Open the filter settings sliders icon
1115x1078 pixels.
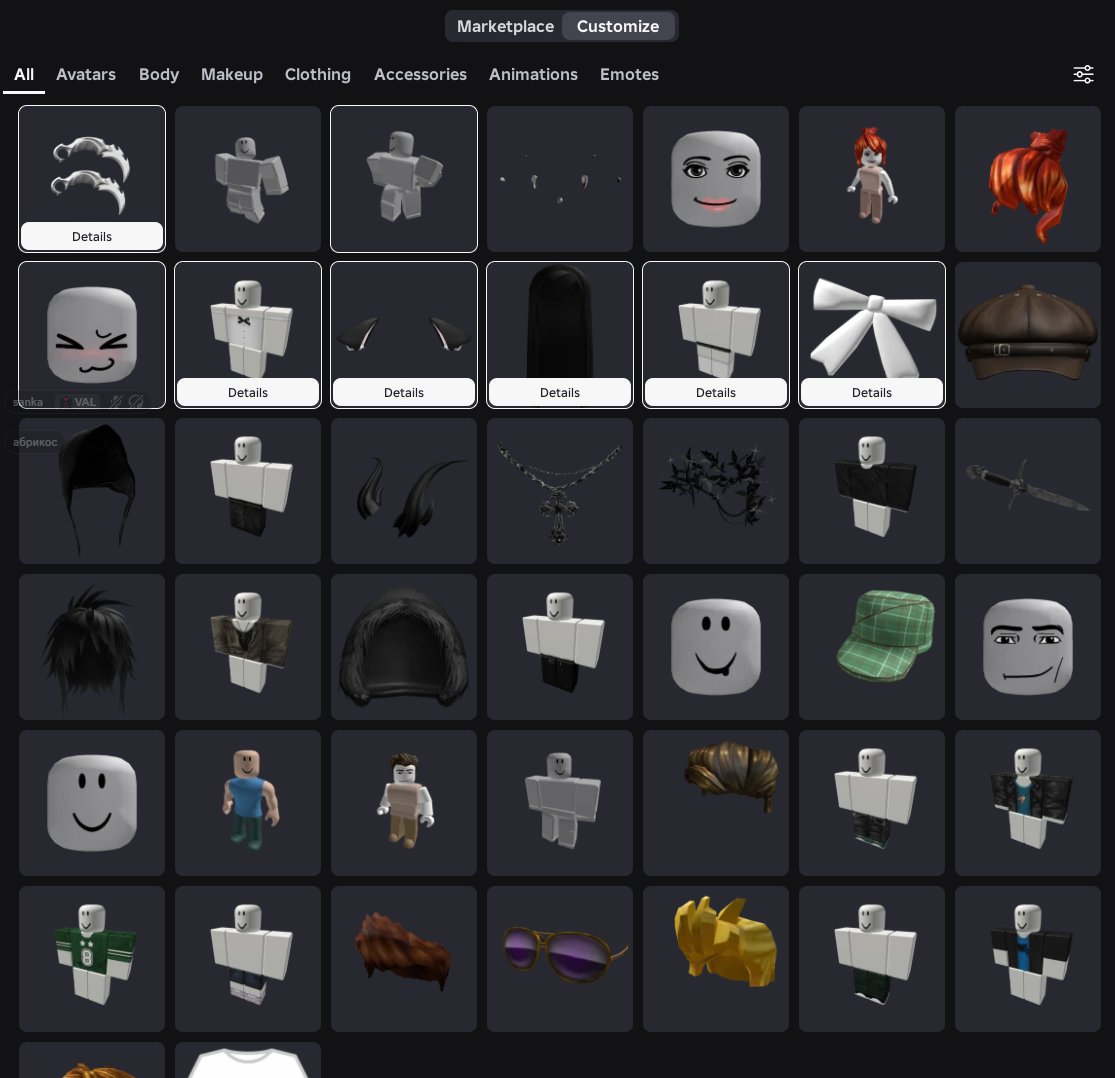(x=1083, y=74)
